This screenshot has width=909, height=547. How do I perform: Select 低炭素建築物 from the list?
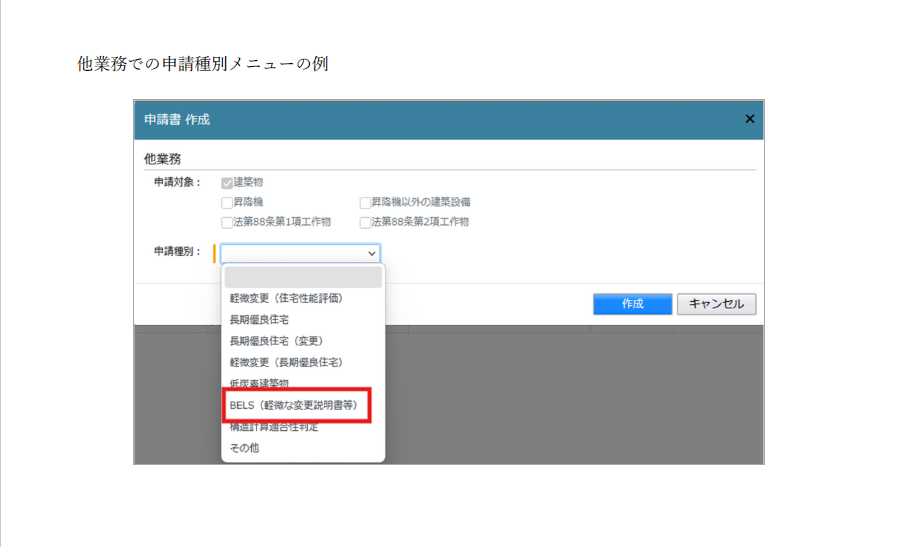click(x=259, y=383)
